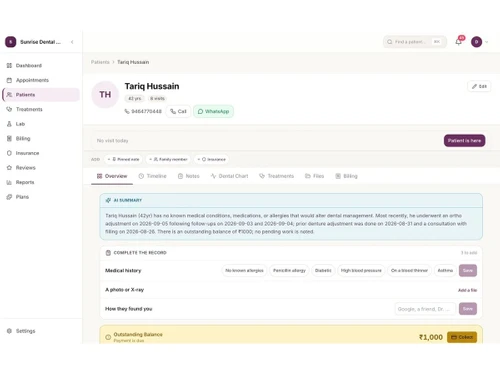This screenshot has width=500, height=375.
Task: Click the 8 visits badge
Action: (x=157, y=98)
